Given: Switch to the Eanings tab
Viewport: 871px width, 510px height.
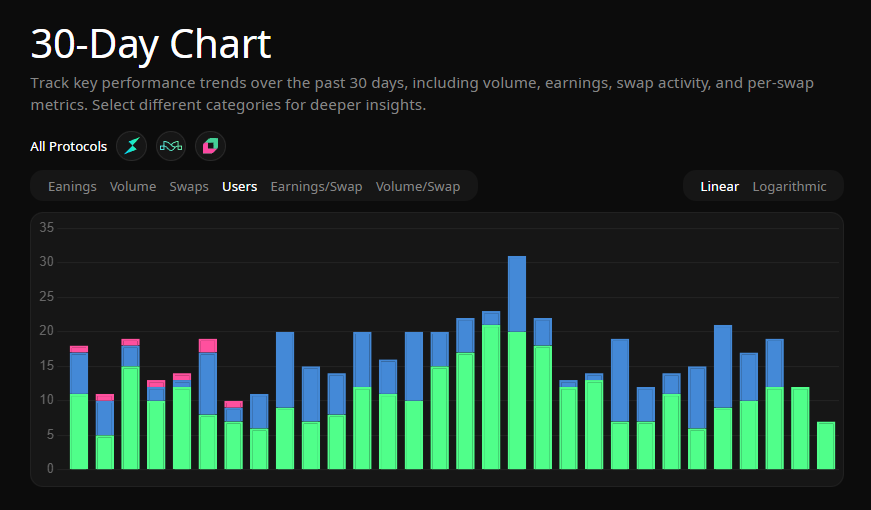Looking at the screenshot, I should [x=72, y=187].
